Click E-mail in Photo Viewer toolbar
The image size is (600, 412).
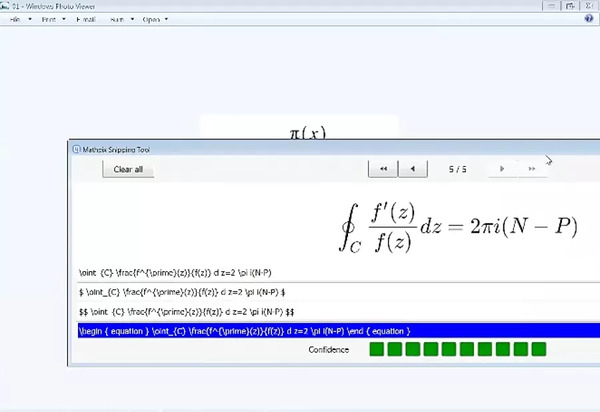pyautogui.click(x=86, y=19)
